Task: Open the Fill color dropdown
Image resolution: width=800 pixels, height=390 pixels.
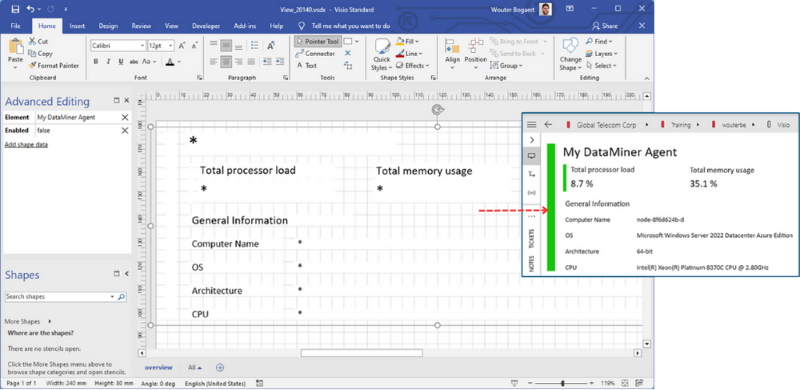Action: 407,41
